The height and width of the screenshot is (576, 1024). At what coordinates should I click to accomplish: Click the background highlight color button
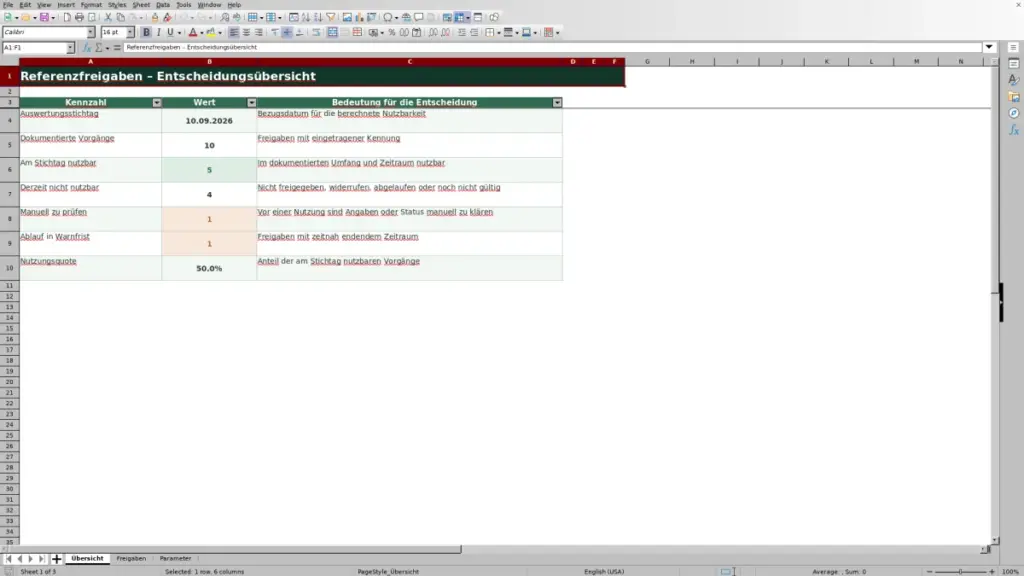(x=211, y=33)
